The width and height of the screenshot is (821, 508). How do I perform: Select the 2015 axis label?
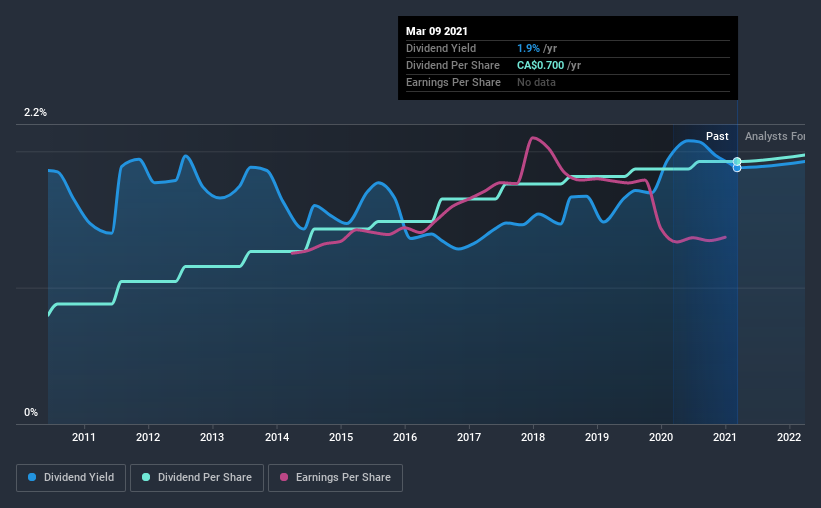(341, 437)
